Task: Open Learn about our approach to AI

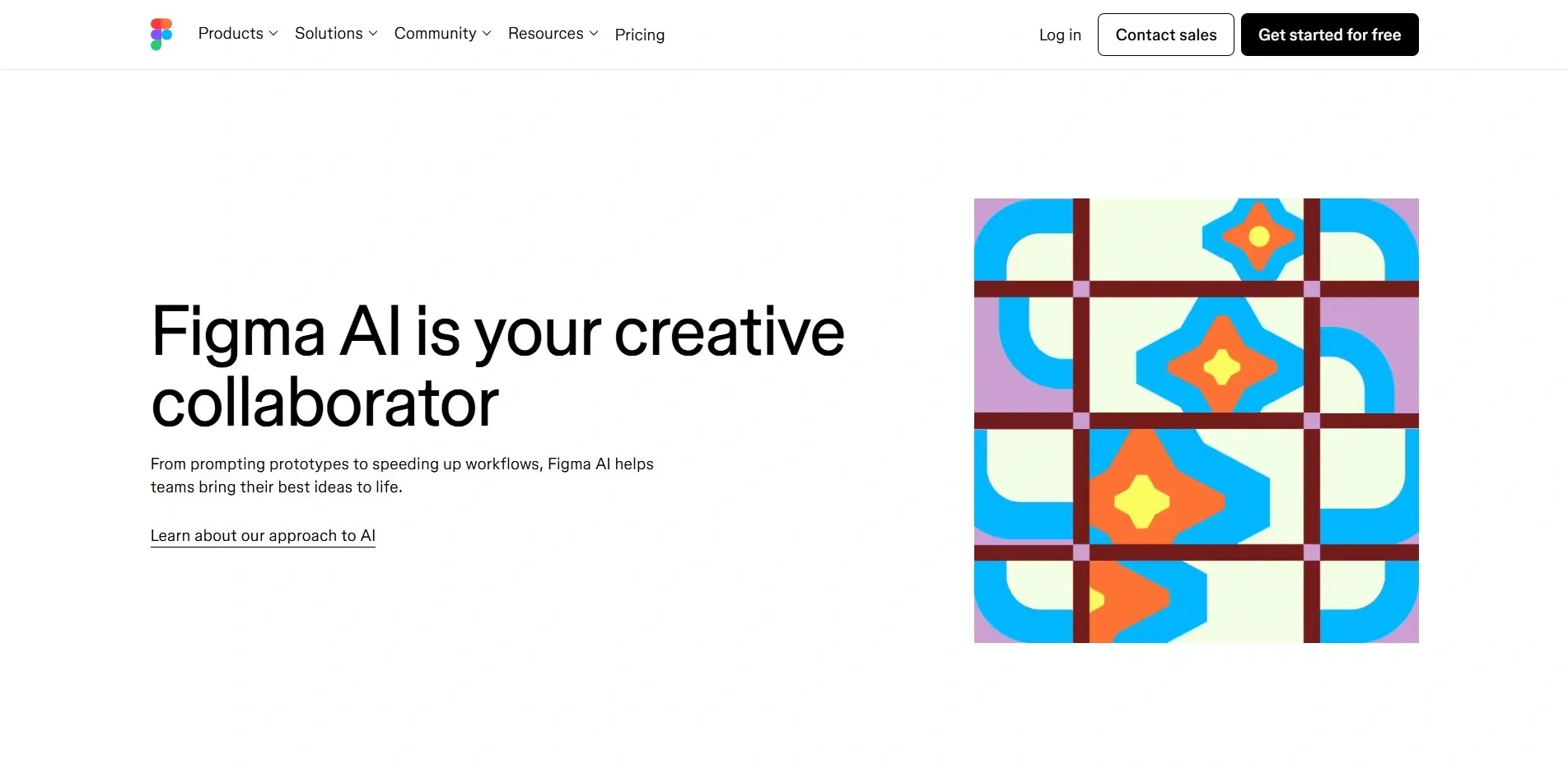Action: (x=263, y=536)
